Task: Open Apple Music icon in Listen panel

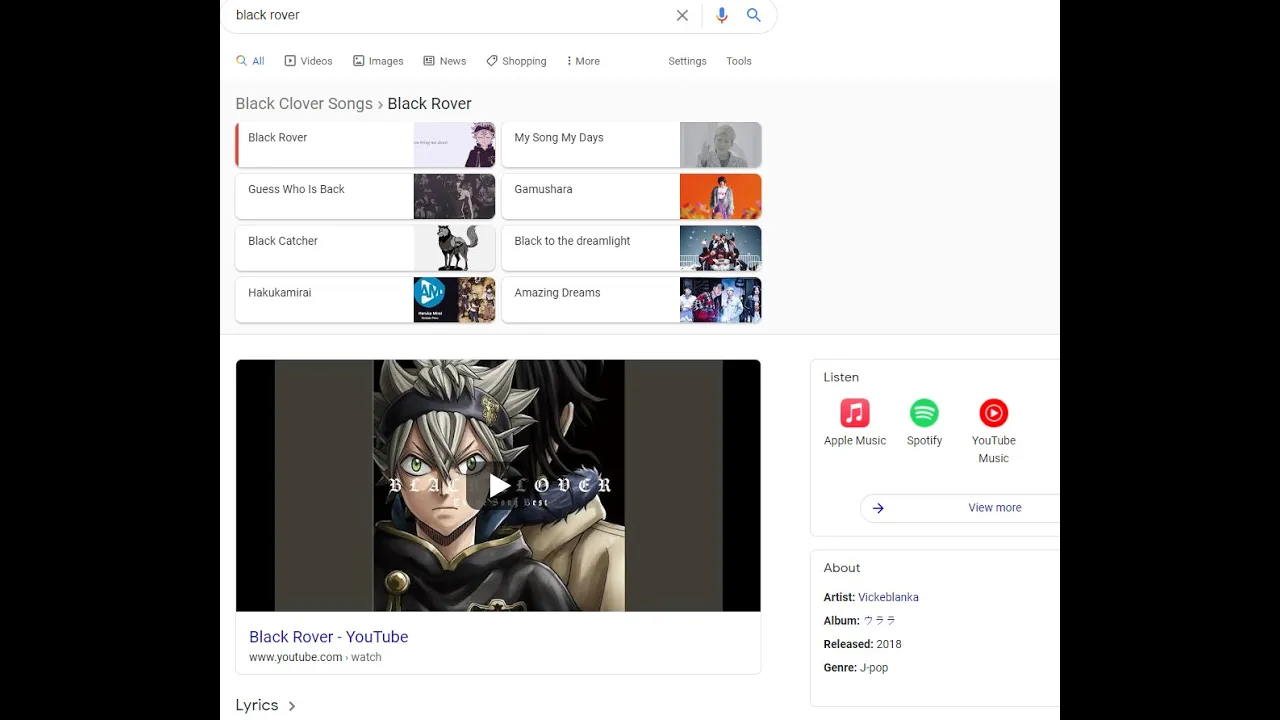Action: pyautogui.click(x=855, y=413)
